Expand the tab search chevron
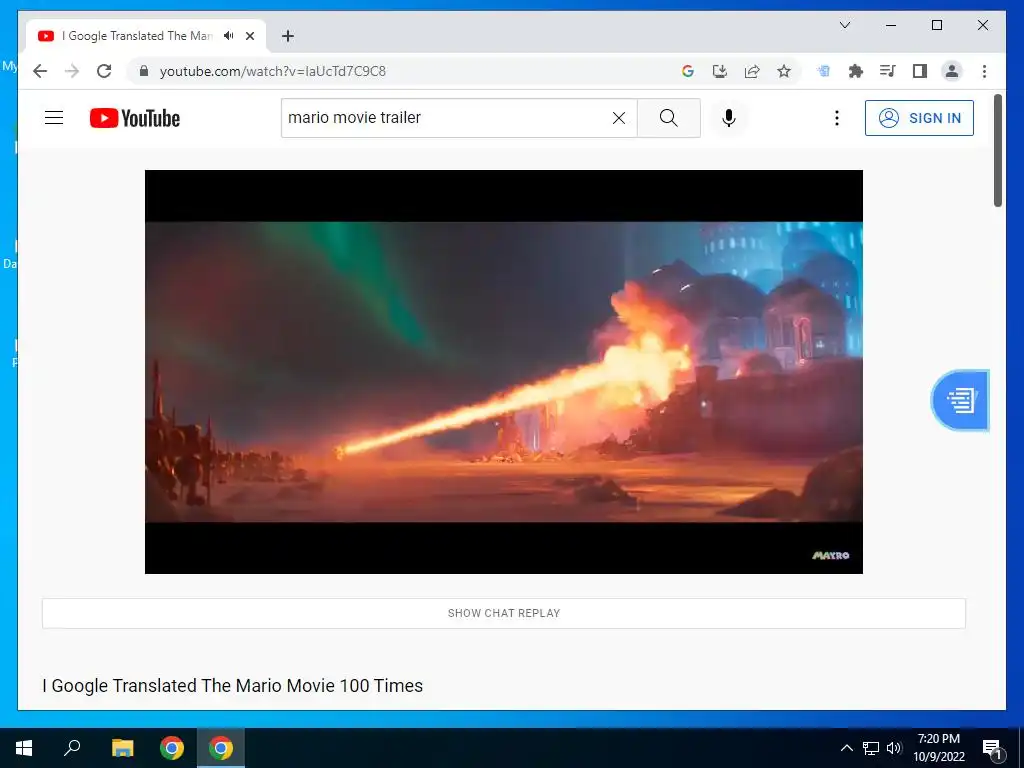Viewport: 1024px width, 768px height. point(844,25)
